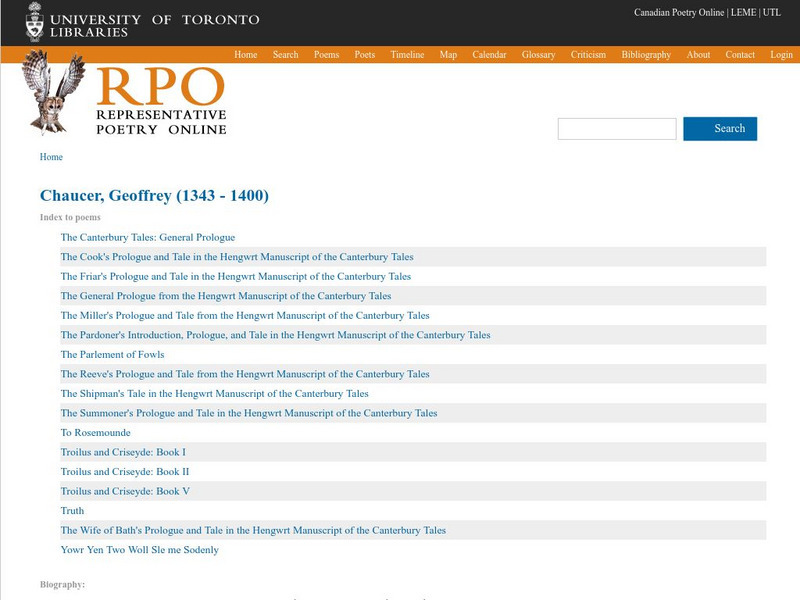Open the Timeline navigation item
This screenshot has height=600, width=800.
point(407,55)
